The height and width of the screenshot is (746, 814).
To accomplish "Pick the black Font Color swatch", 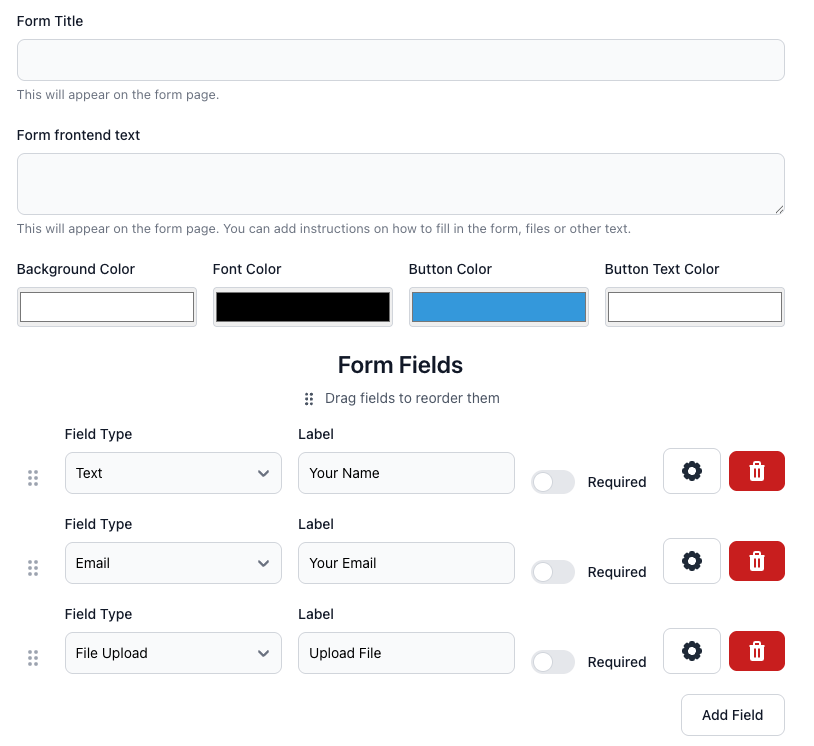I will (x=303, y=307).
